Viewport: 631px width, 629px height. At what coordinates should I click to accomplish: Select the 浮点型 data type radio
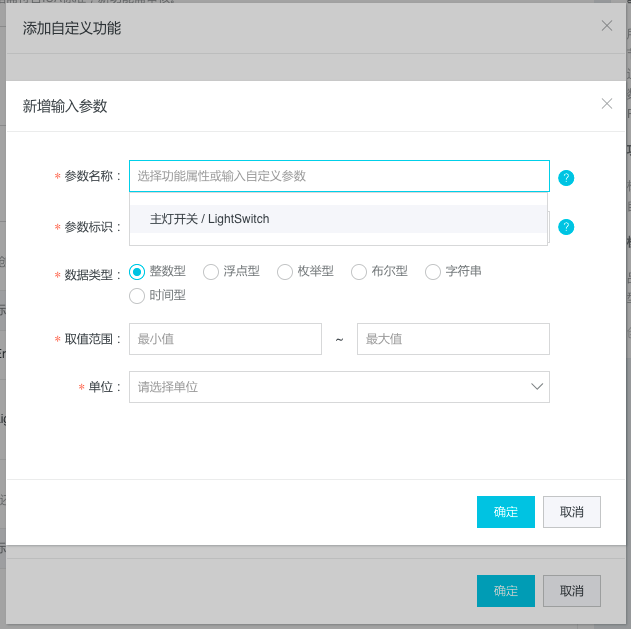[211, 271]
